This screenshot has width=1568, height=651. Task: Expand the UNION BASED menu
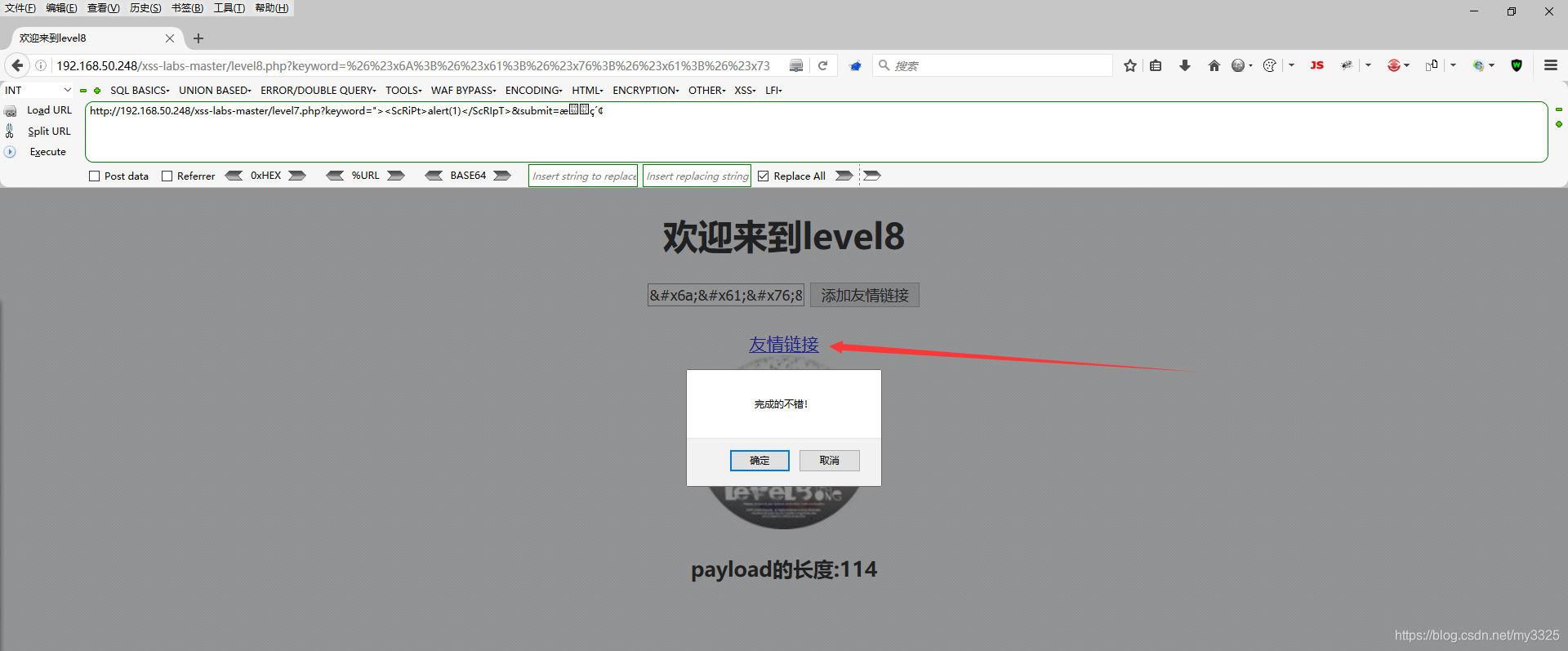215,91
